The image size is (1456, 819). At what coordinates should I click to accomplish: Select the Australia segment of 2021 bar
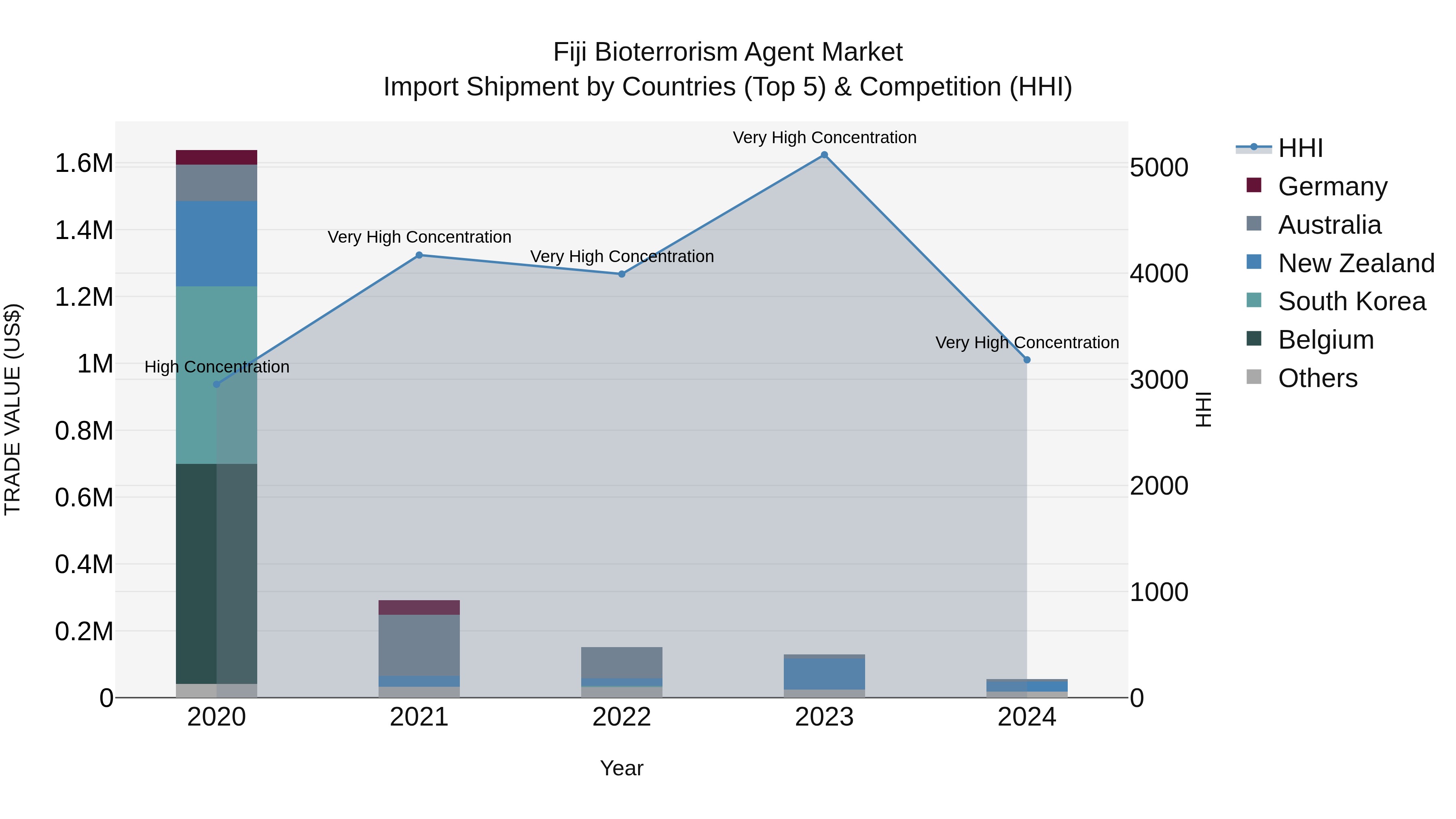click(419, 645)
